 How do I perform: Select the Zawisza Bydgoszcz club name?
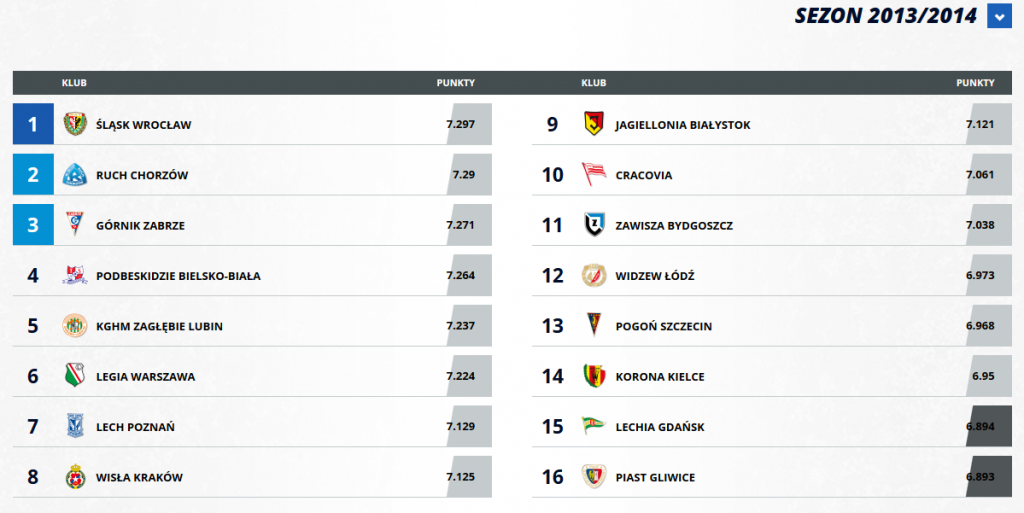[674, 226]
